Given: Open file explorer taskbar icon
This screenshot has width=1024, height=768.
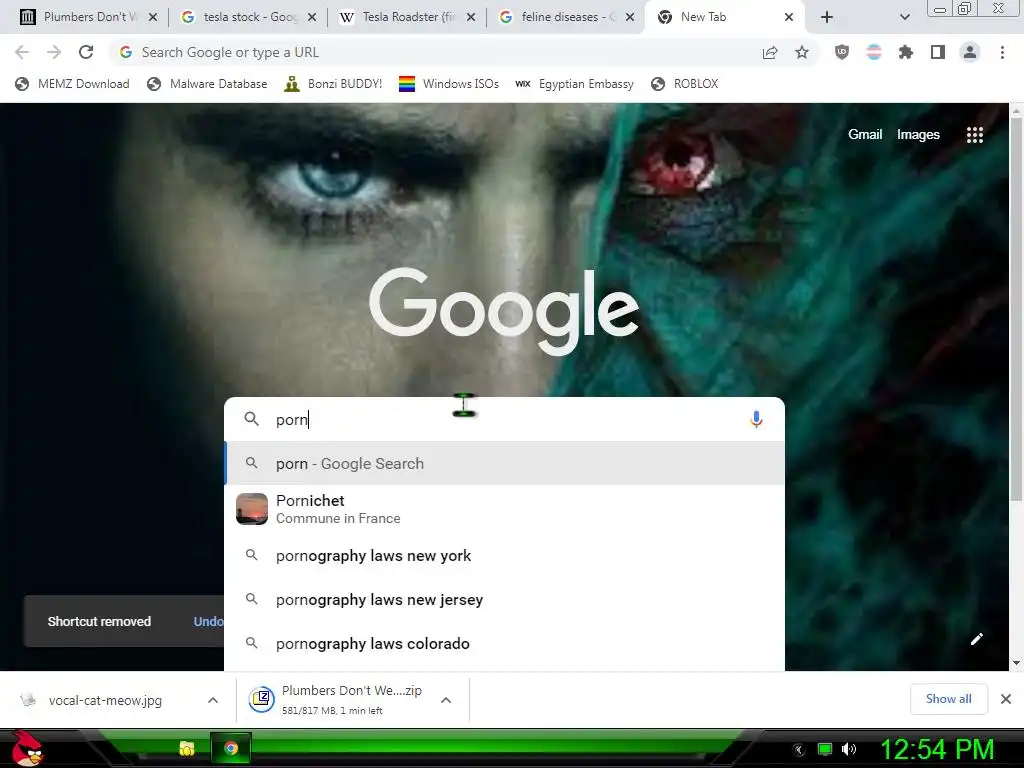Looking at the screenshot, I should coord(187,748).
